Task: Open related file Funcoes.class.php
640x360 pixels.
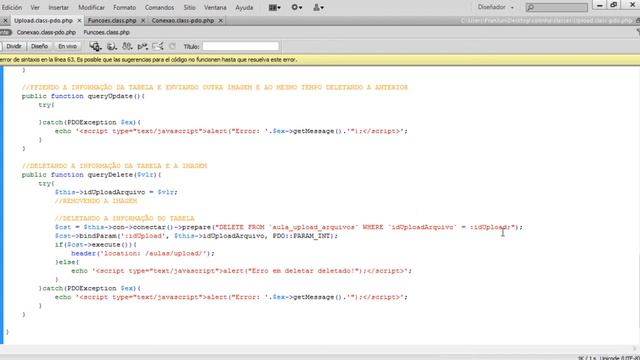Action: (x=107, y=32)
